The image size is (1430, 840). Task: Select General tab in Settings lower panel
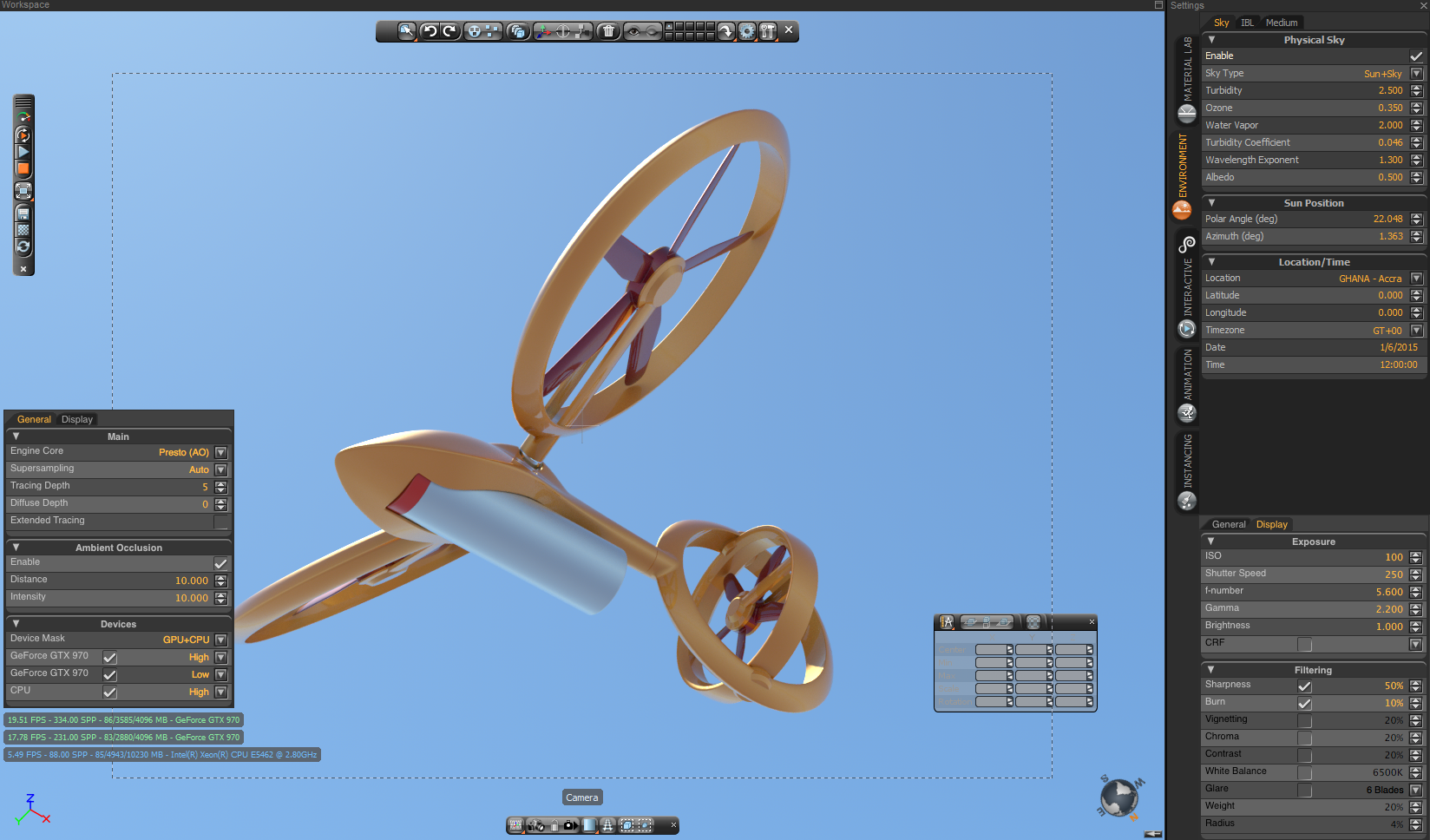(1229, 524)
